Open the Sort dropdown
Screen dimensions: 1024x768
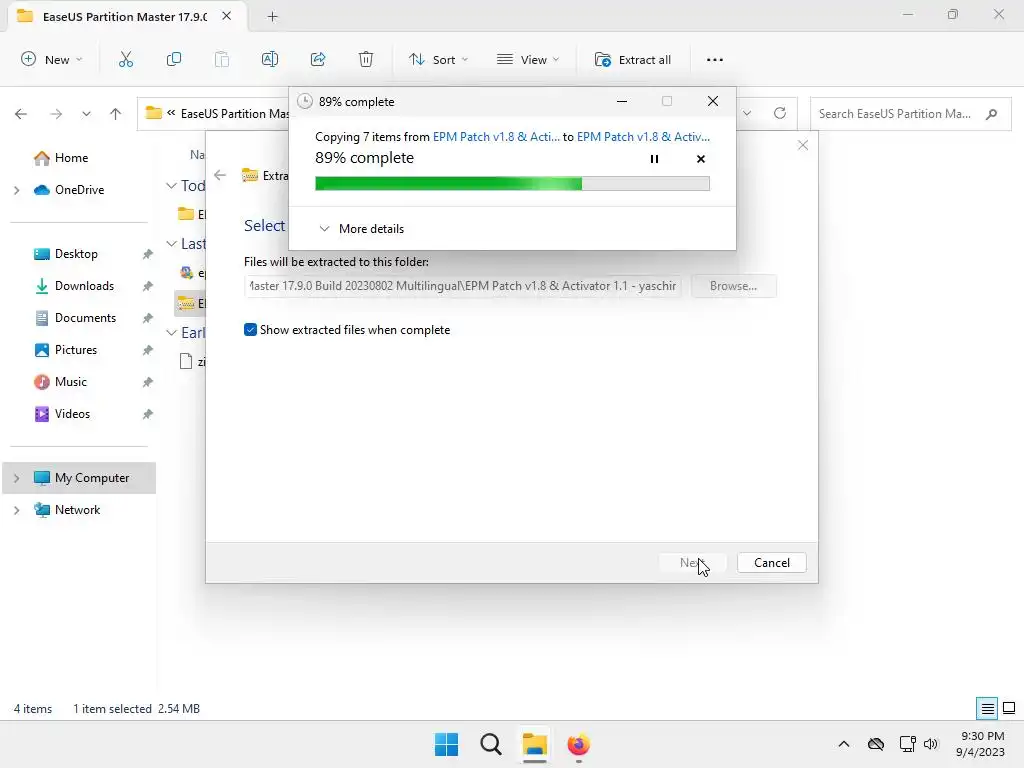(x=438, y=59)
